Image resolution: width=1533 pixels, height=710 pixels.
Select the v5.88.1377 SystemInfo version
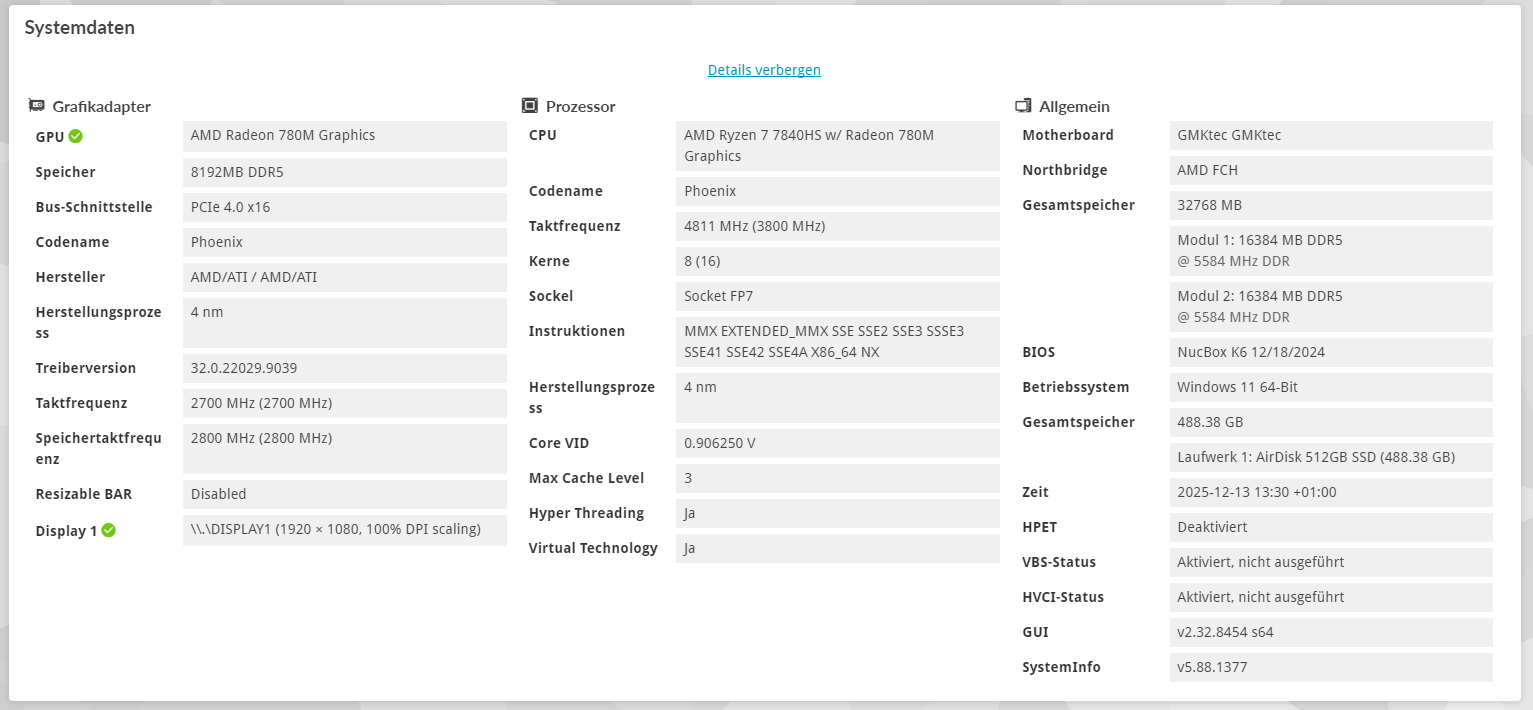(x=1331, y=667)
